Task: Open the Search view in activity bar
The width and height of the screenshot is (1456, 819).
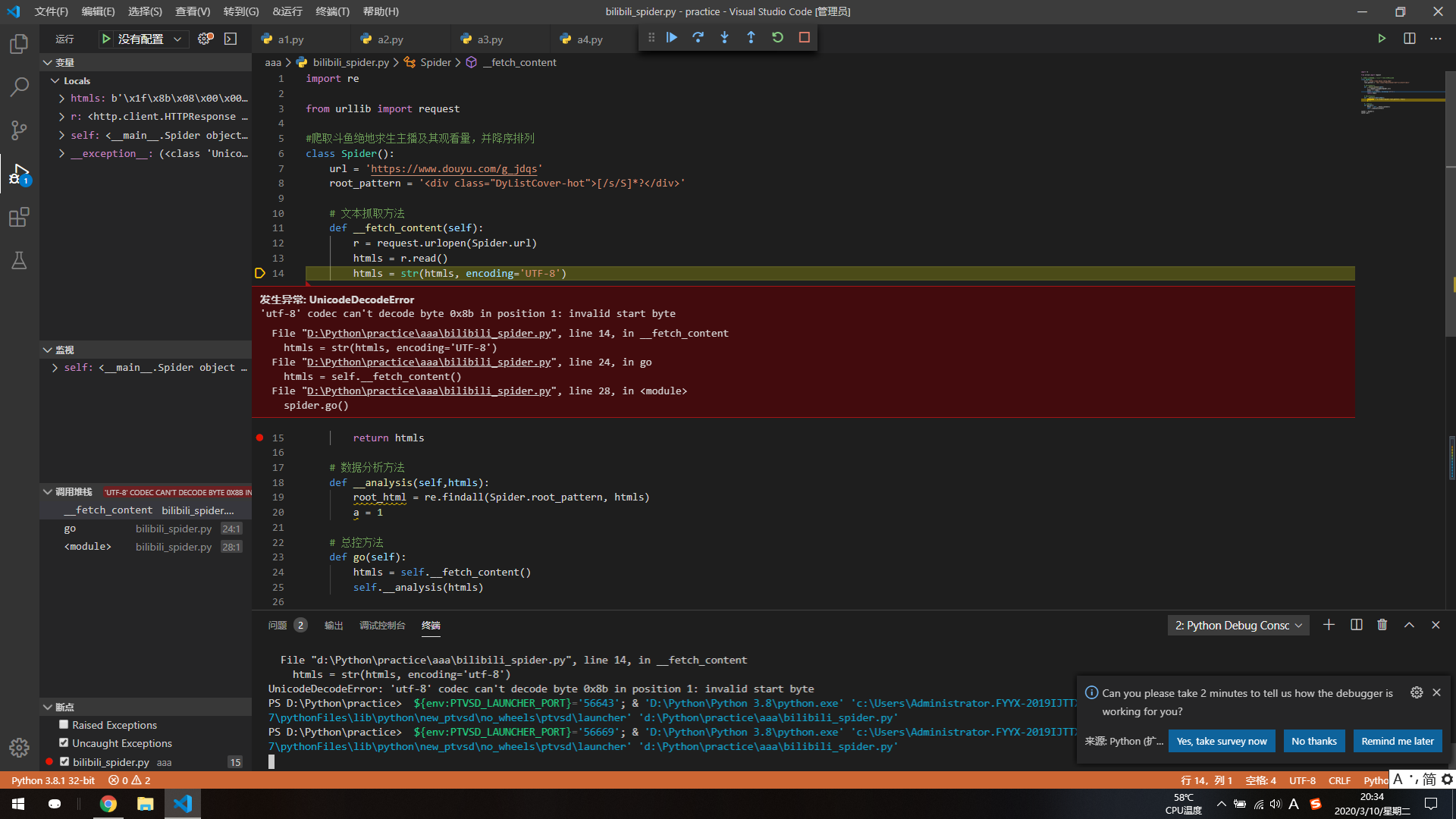Action: pos(19,87)
